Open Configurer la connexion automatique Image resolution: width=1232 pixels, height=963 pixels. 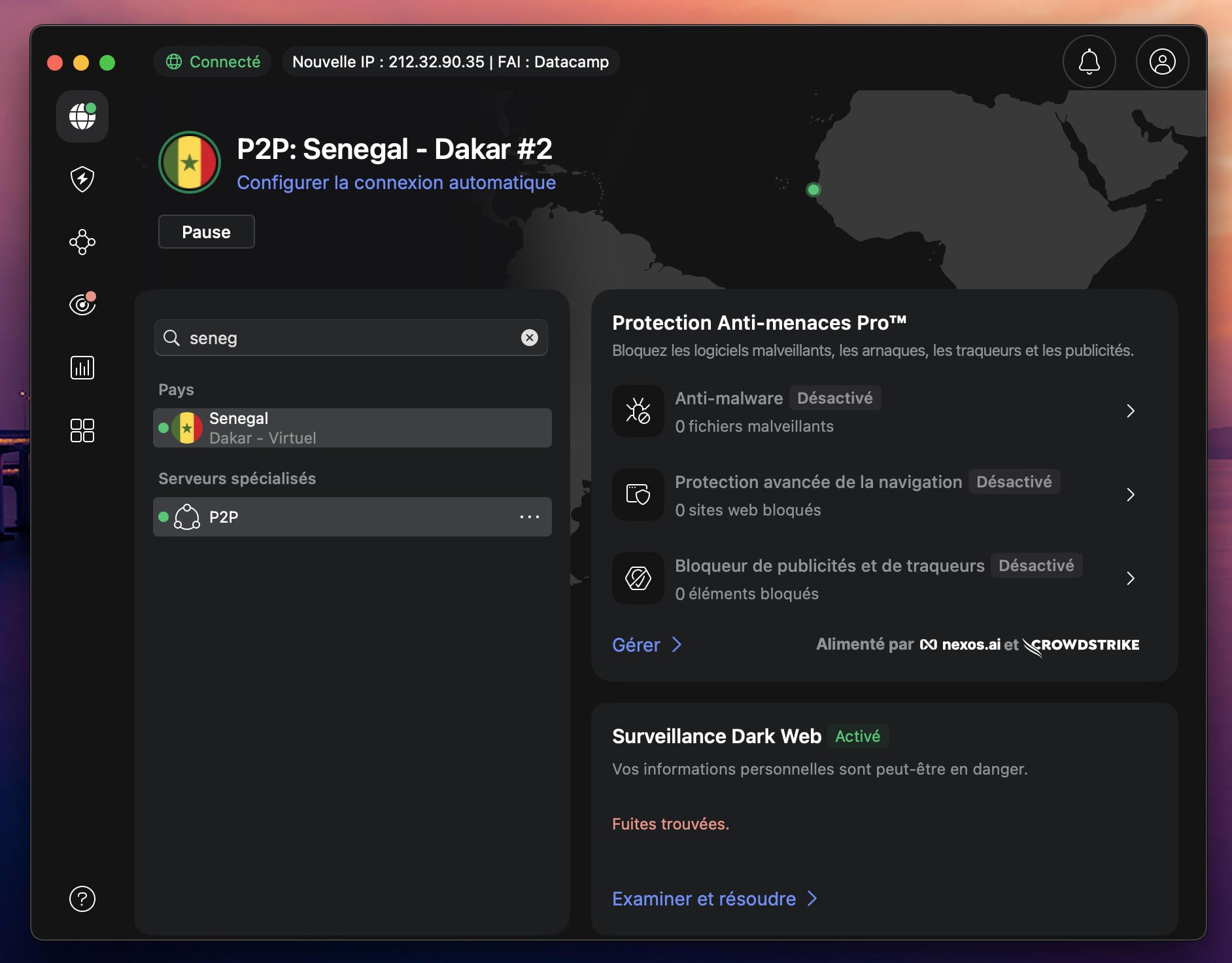pyautogui.click(x=395, y=183)
